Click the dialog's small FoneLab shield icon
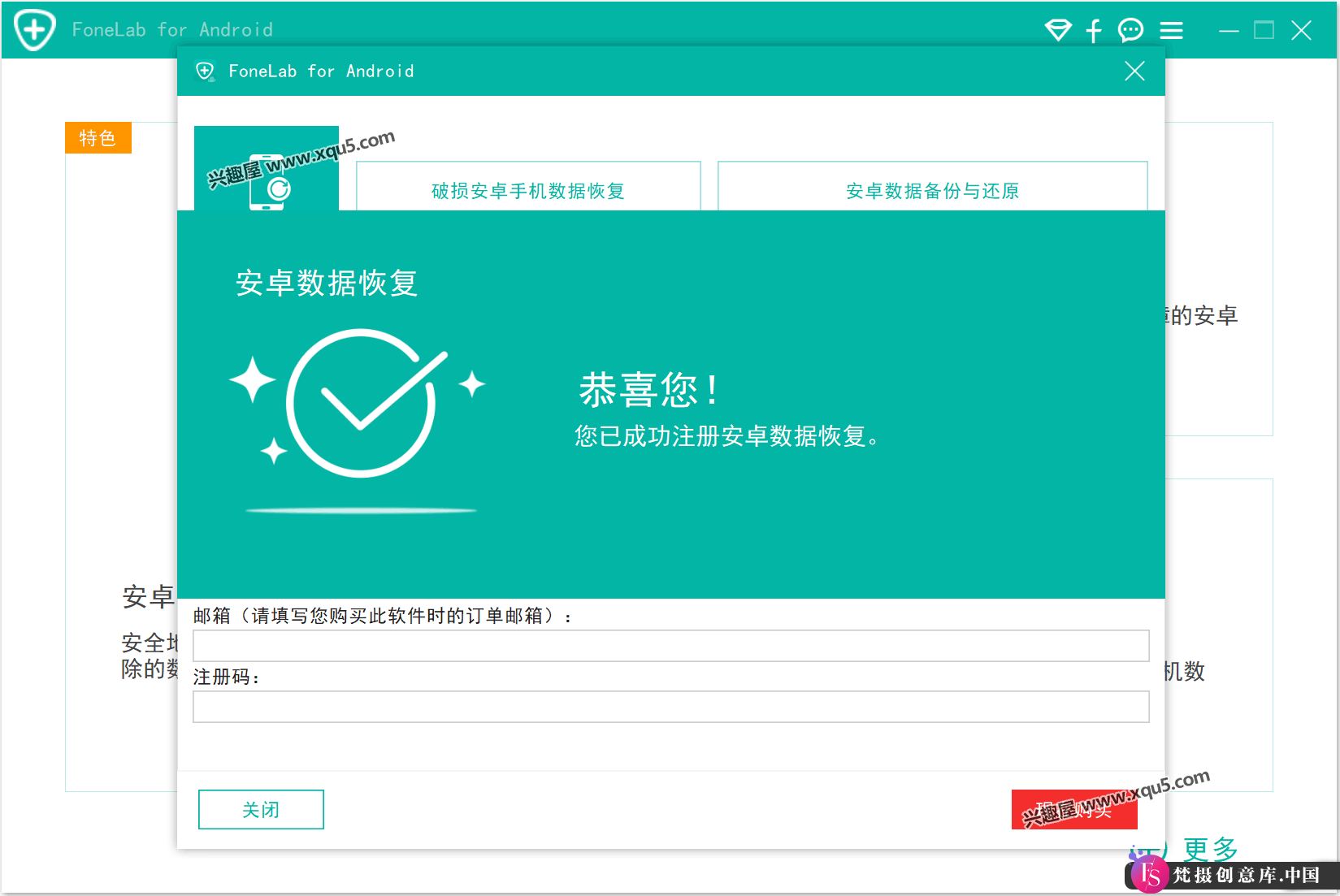This screenshot has width=1340, height=896. (206, 71)
